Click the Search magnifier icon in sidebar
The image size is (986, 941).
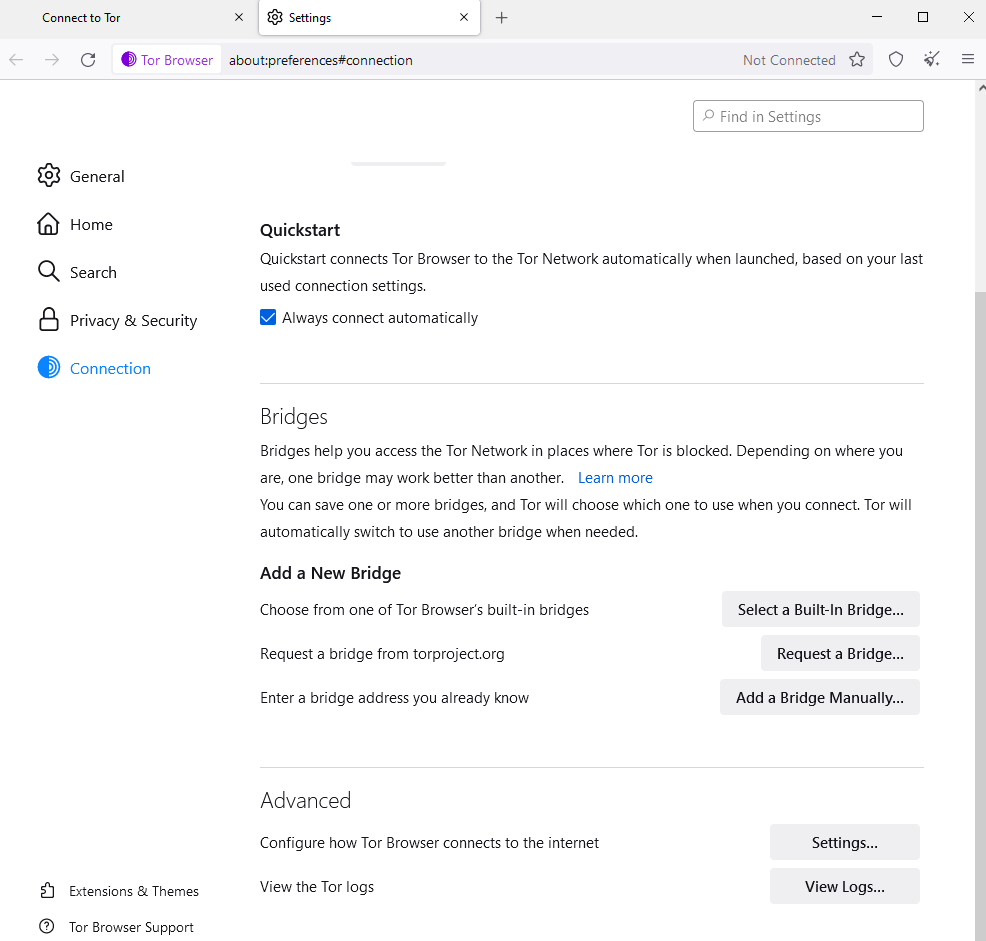(48, 272)
